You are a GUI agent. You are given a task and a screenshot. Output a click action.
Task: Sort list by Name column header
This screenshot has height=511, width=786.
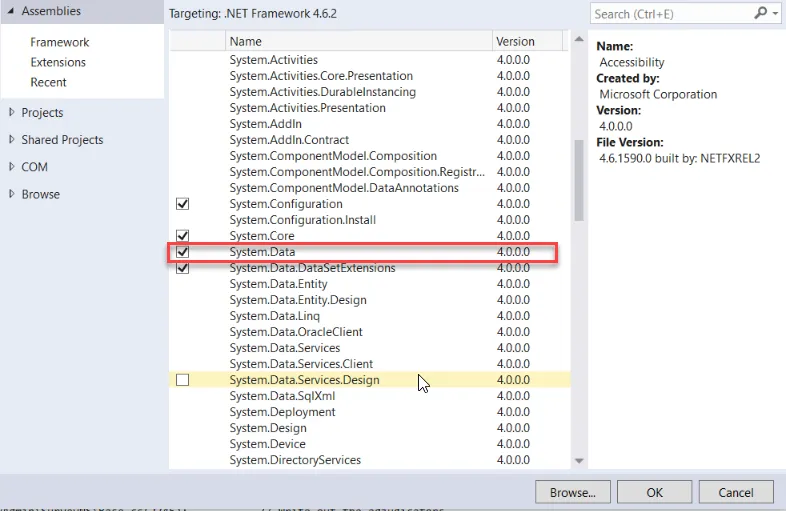(359, 41)
